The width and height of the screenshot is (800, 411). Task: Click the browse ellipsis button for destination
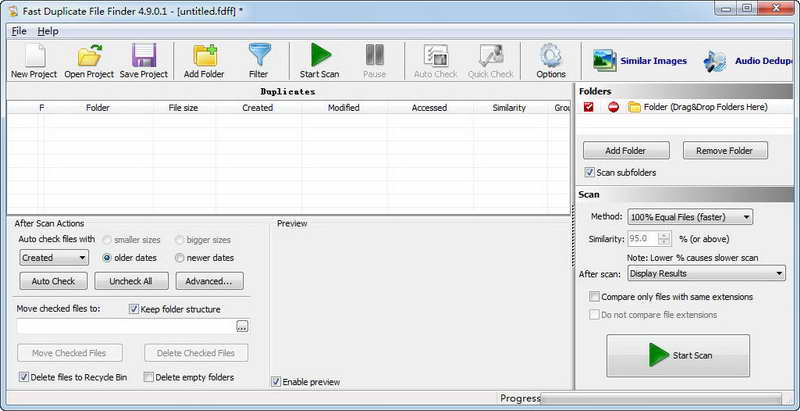pyautogui.click(x=242, y=327)
